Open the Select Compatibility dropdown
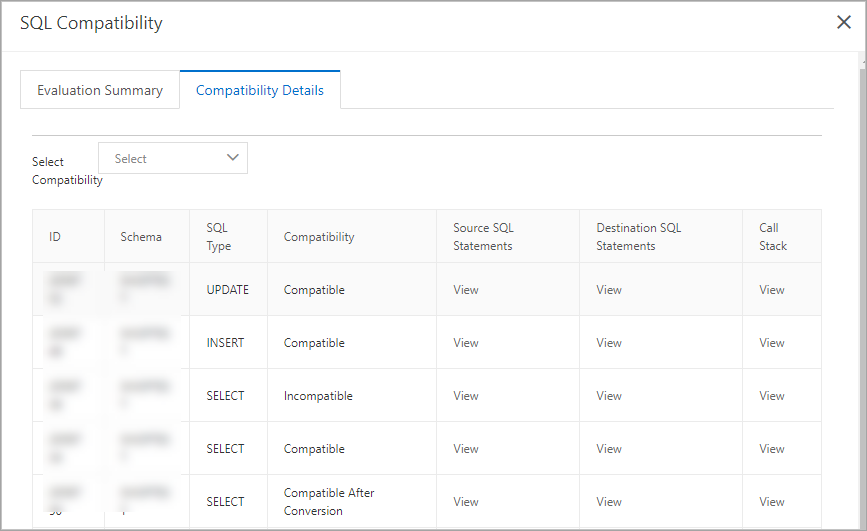The width and height of the screenshot is (867, 531). [173, 158]
